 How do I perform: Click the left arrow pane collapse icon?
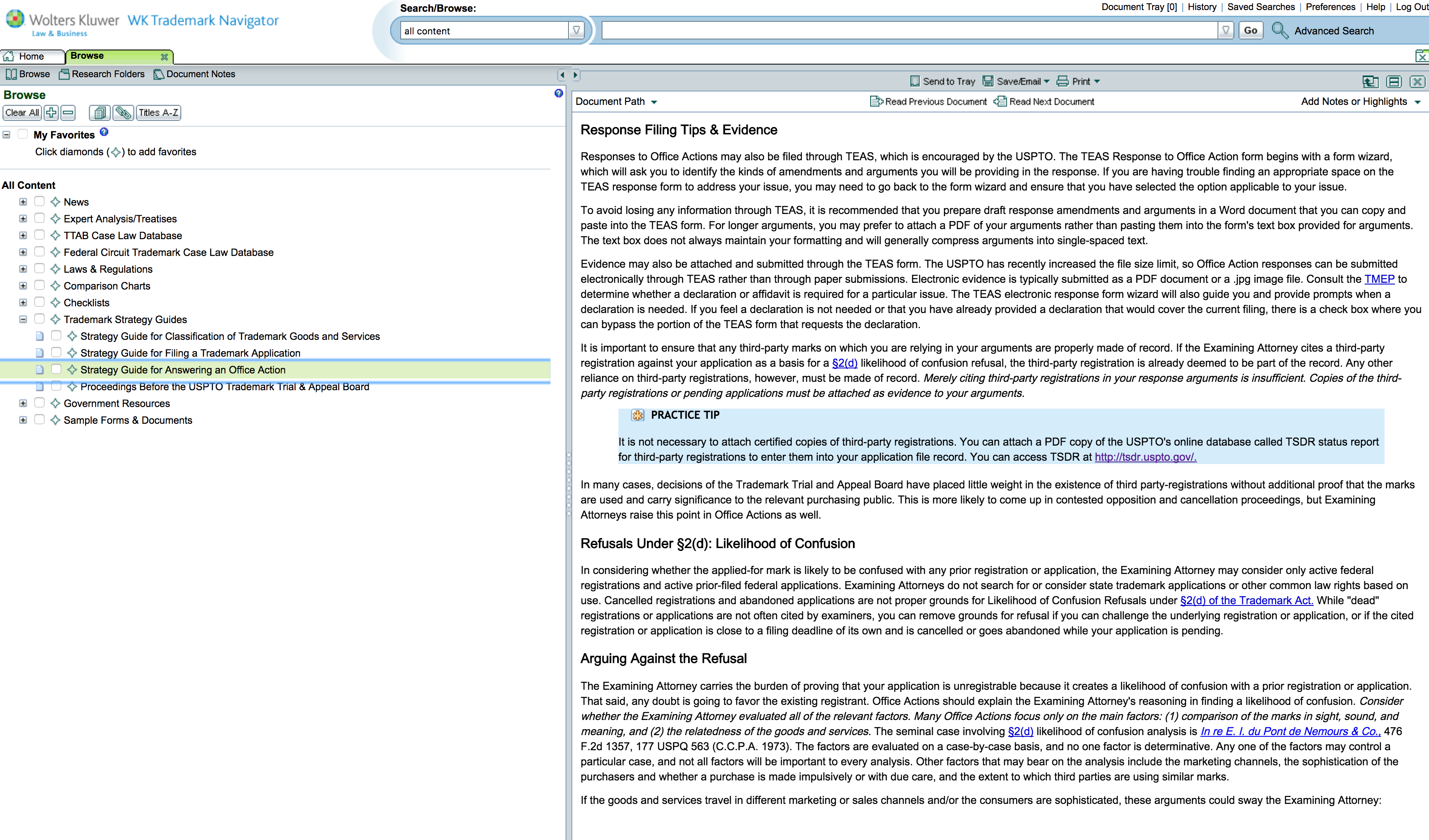click(x=562, y=74)
